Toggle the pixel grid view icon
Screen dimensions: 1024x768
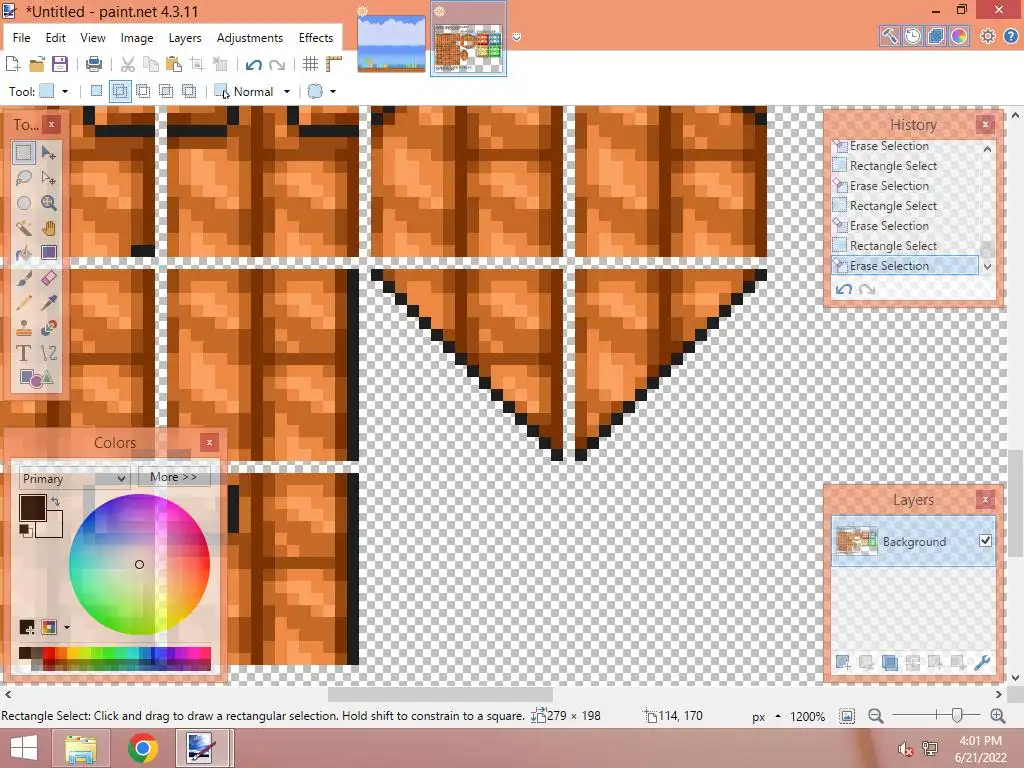(x=310, y=64)
